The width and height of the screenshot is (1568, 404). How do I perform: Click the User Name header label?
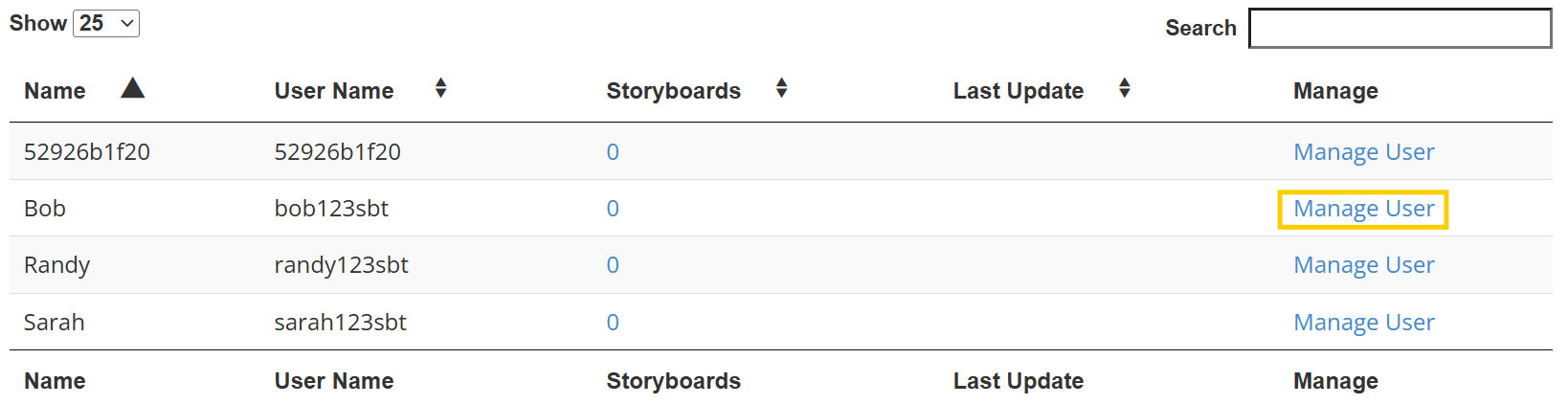click(334, 91)
